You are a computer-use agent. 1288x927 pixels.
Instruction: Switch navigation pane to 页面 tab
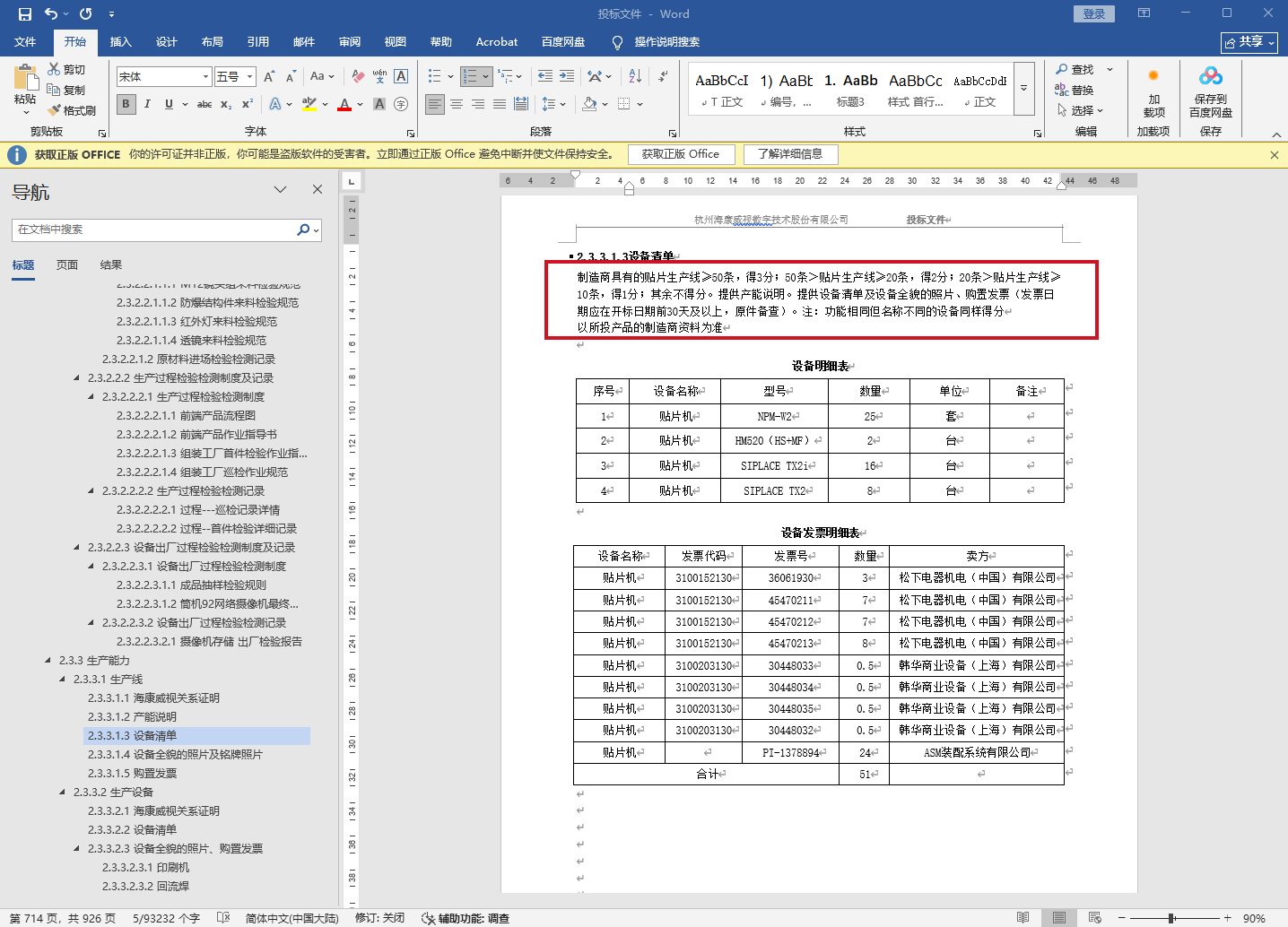click(x=67, y=264)
